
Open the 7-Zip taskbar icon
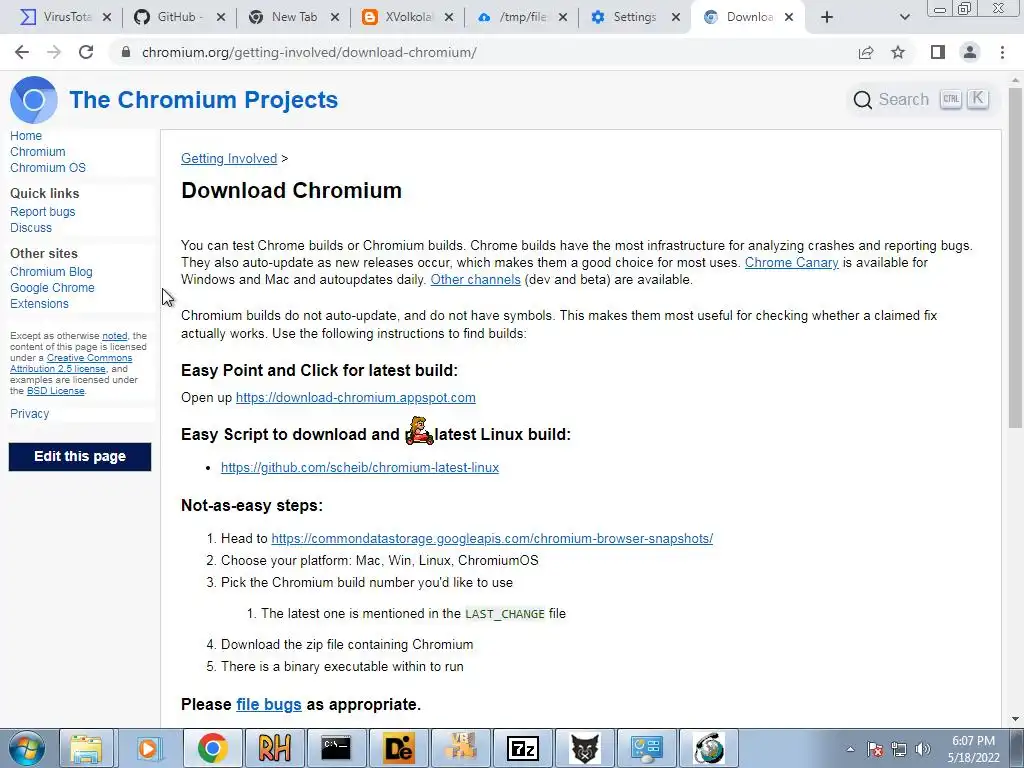(x=522, y=748)
